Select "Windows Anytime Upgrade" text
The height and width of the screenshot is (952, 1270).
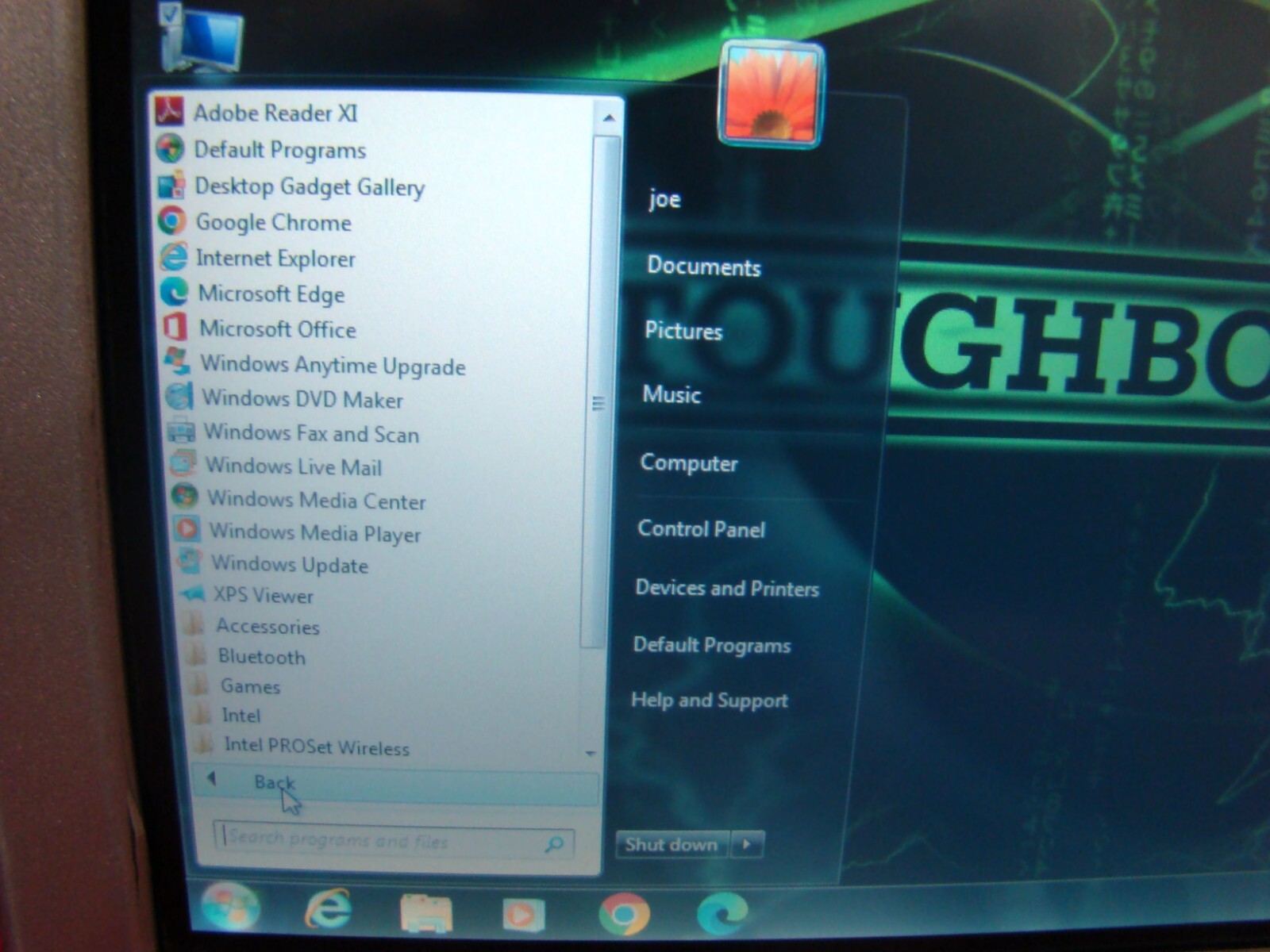[333, 365]
